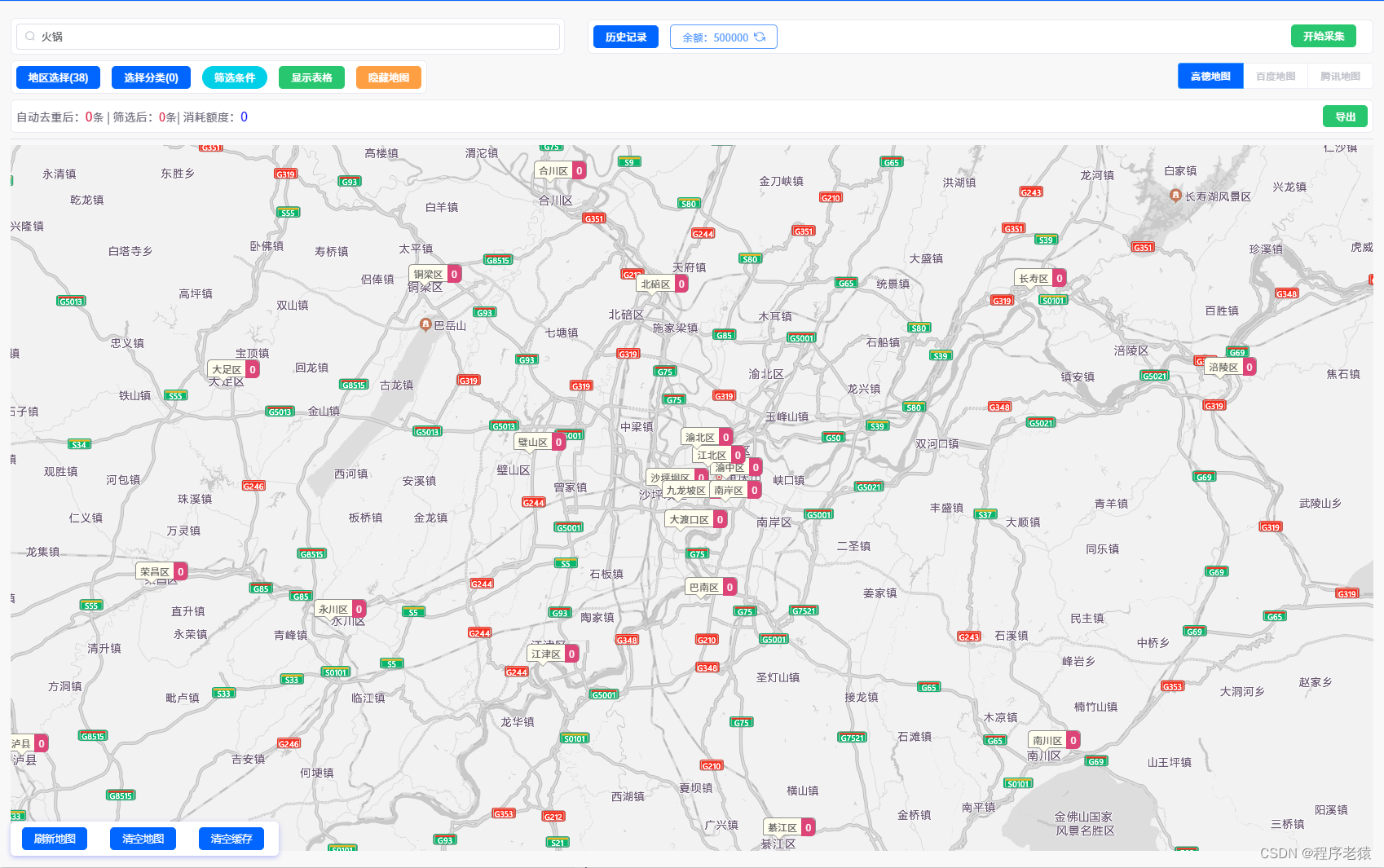Click the search magnifier icon
The width and height of the screenshot is (1384, 868).
point(30,37)
